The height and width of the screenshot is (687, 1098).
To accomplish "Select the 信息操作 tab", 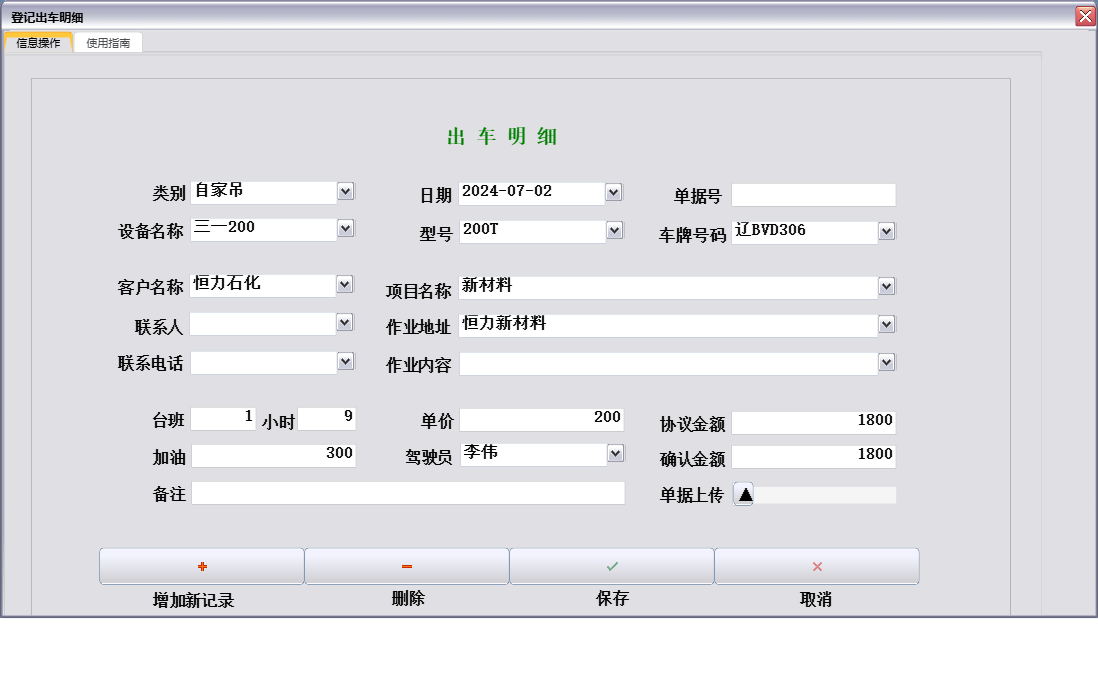I will coord(38,42).
